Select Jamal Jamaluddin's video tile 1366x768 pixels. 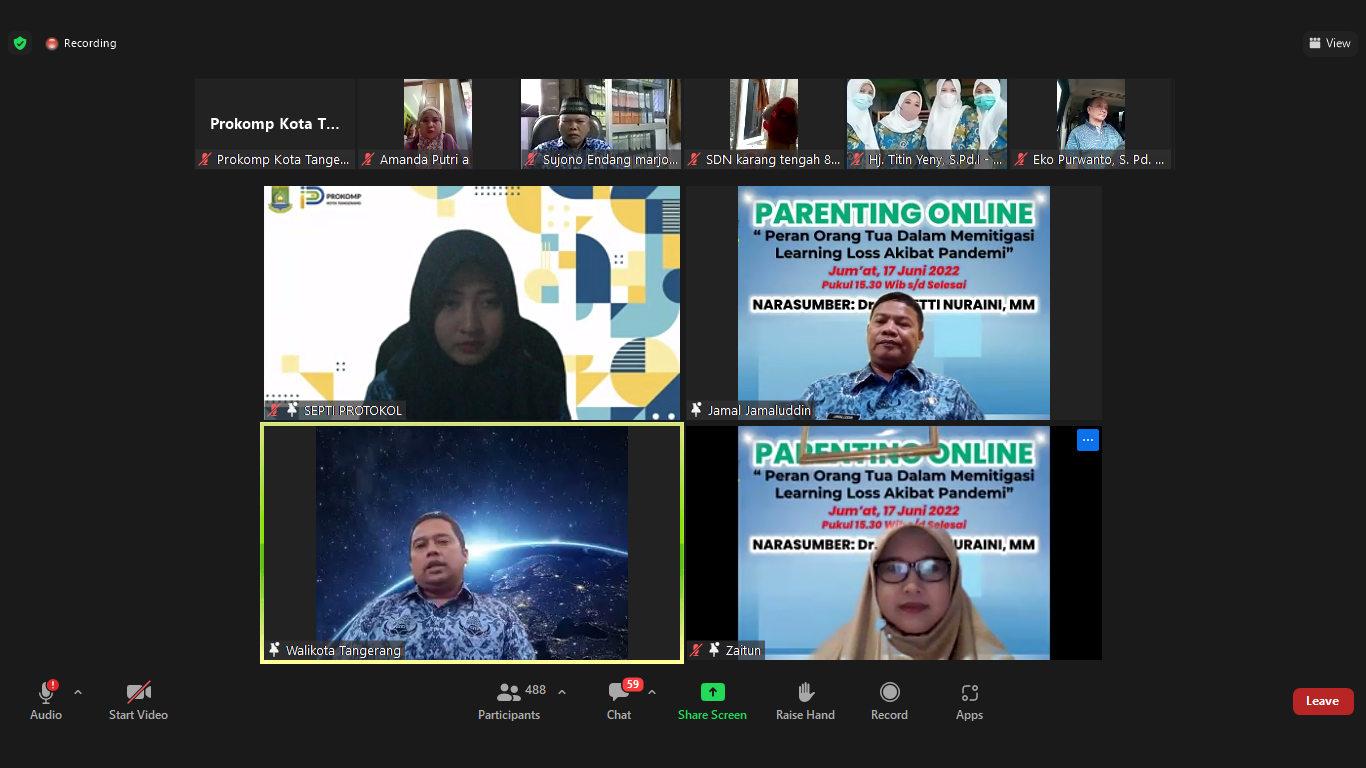pos(893,302)
